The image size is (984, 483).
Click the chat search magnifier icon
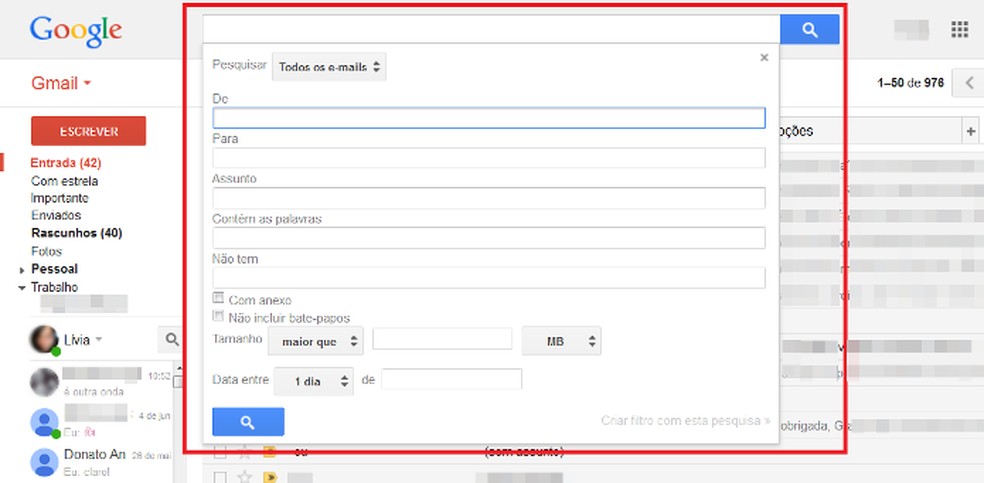(172, 339)
